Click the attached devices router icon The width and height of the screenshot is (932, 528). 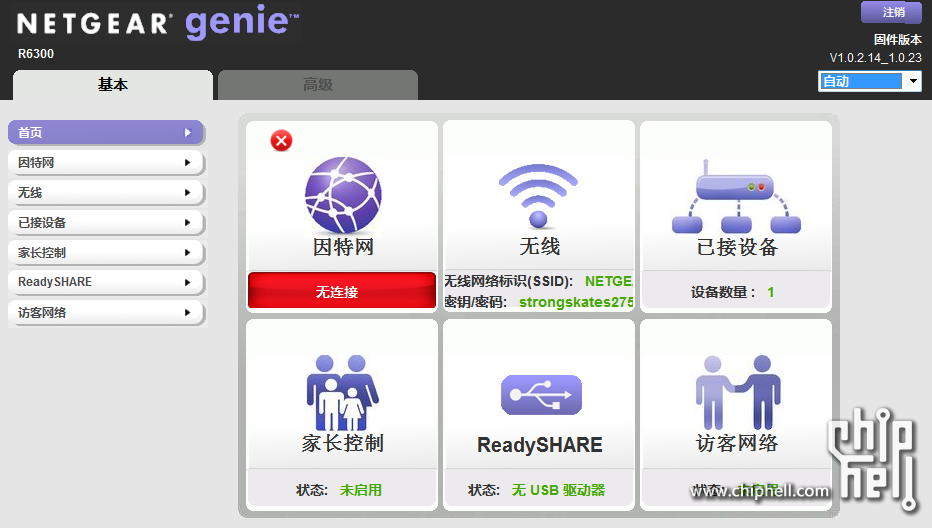(x=736, y=196)
